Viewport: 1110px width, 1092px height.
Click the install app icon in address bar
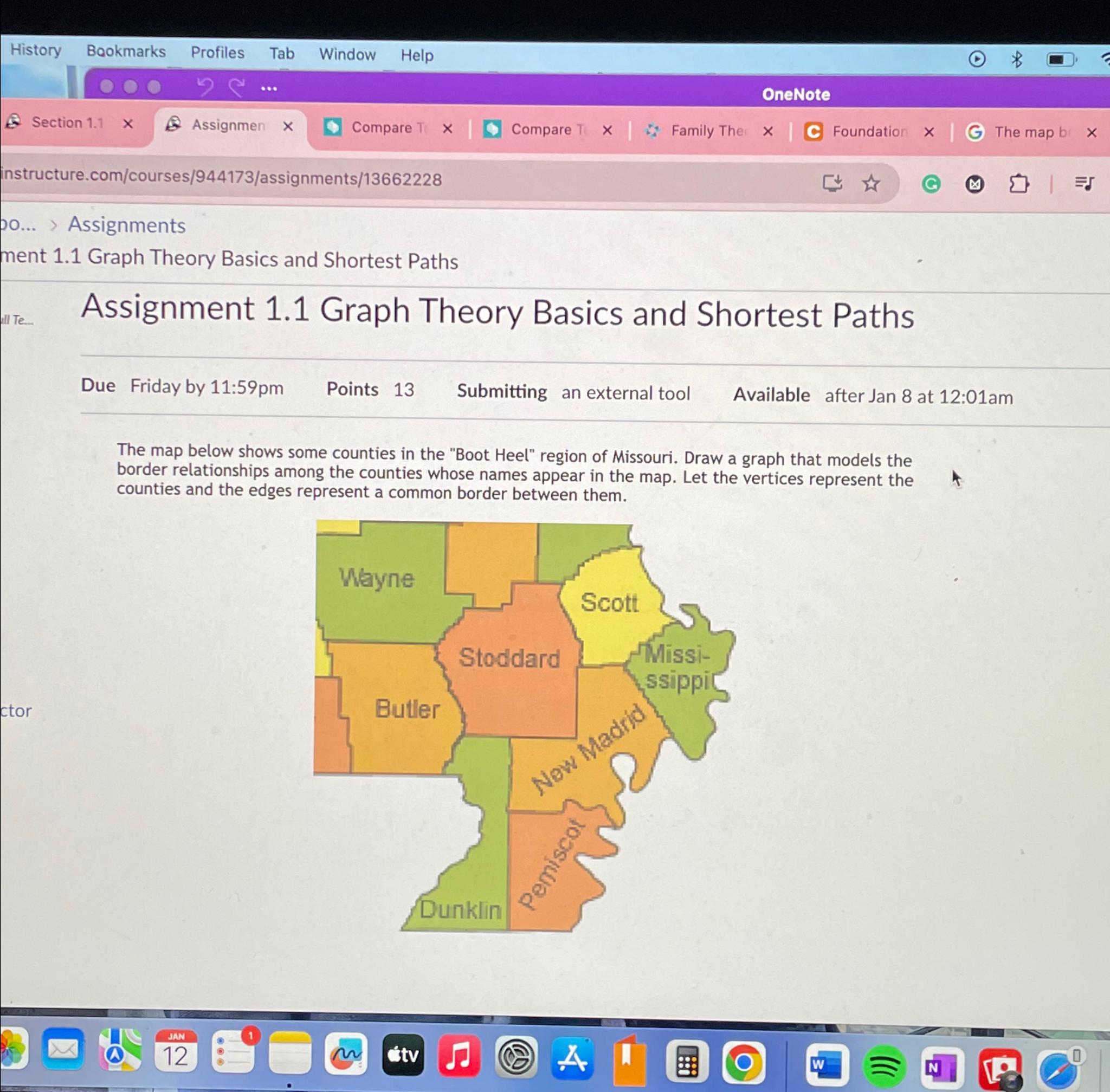click(832, 184)
